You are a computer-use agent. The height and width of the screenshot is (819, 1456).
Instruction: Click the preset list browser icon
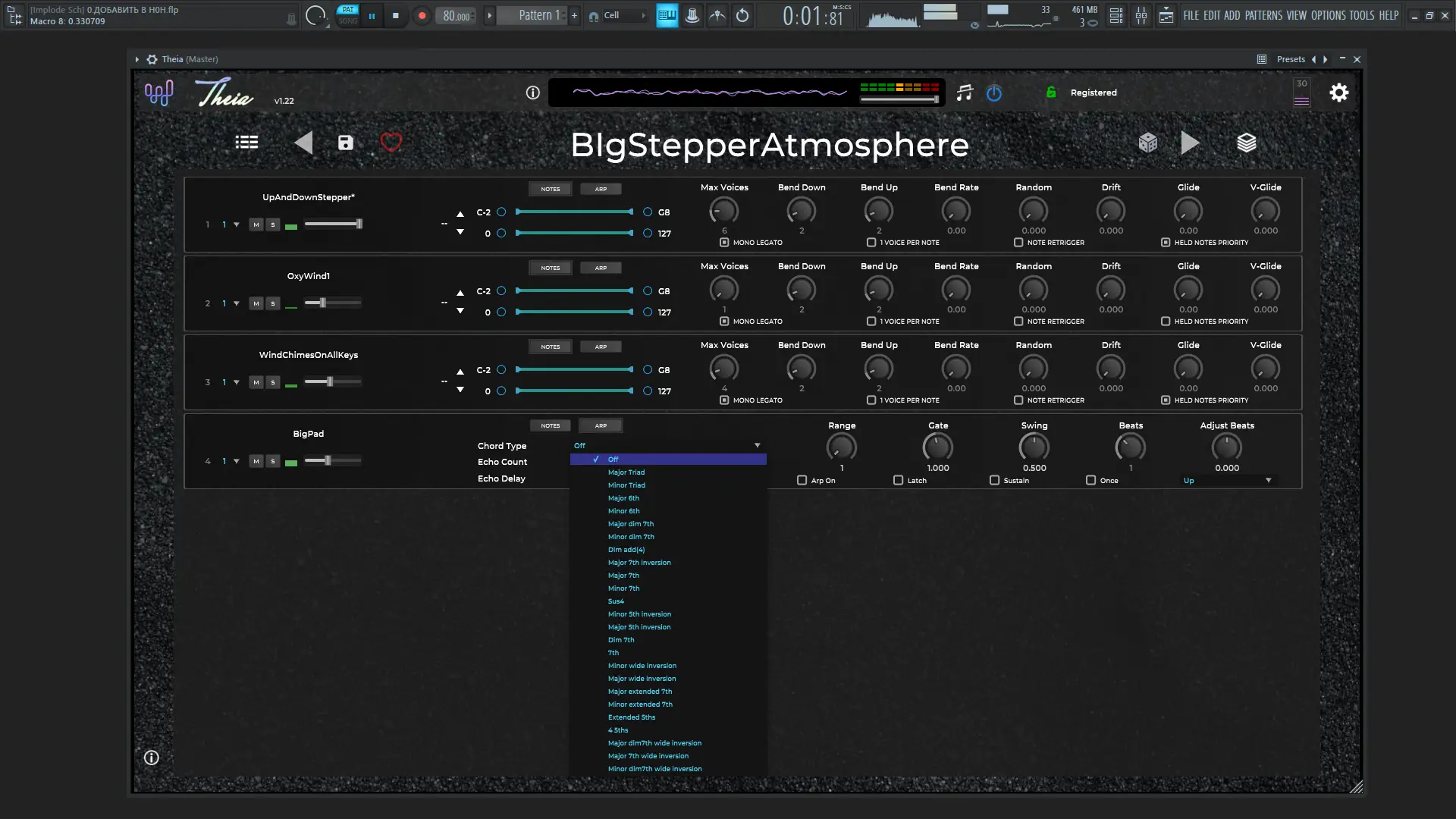[x=246, y=143]
